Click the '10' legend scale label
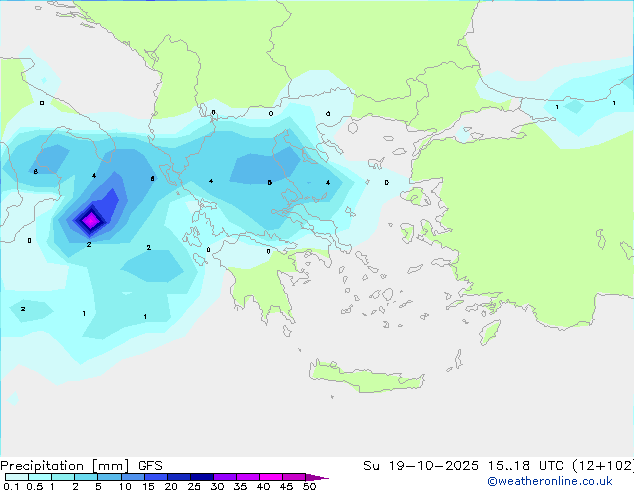The width and height of the screenshot is (634, 490). 125,486
